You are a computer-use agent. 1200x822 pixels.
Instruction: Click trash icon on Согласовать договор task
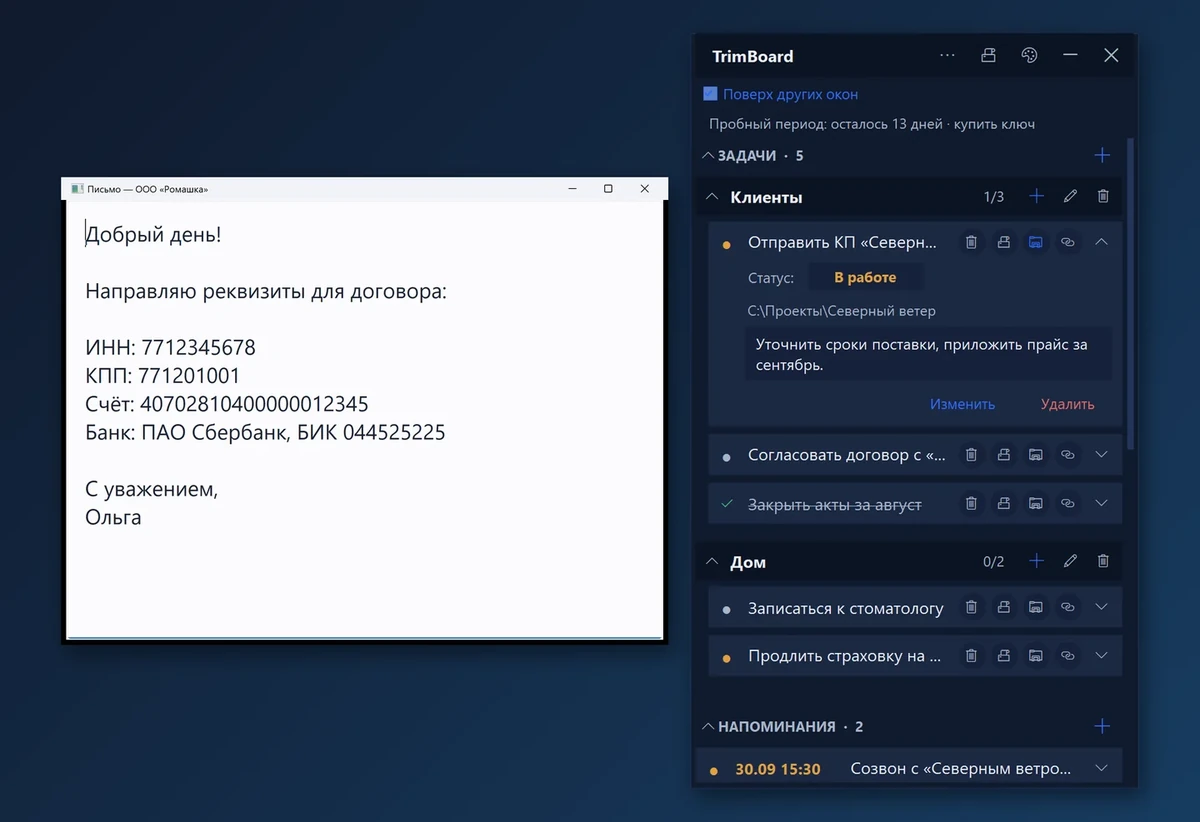coord(970,455)
